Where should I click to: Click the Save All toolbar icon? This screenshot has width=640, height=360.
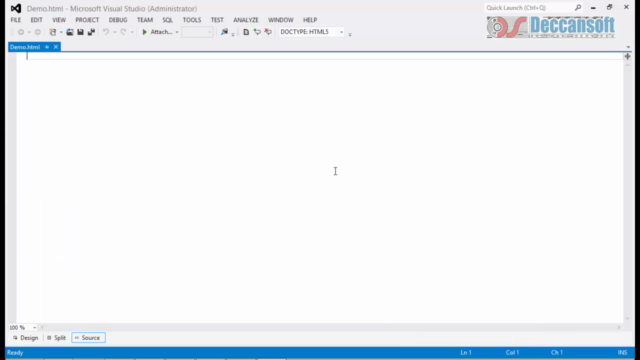coord(91,32)
